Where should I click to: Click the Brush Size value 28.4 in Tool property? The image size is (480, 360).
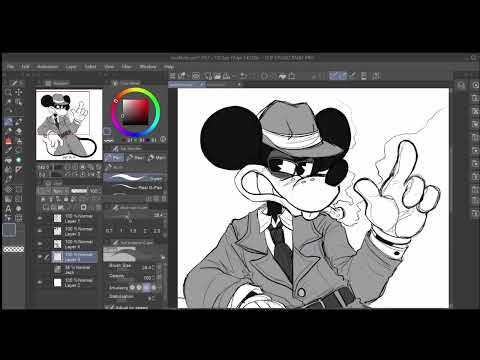click(147, 268)
